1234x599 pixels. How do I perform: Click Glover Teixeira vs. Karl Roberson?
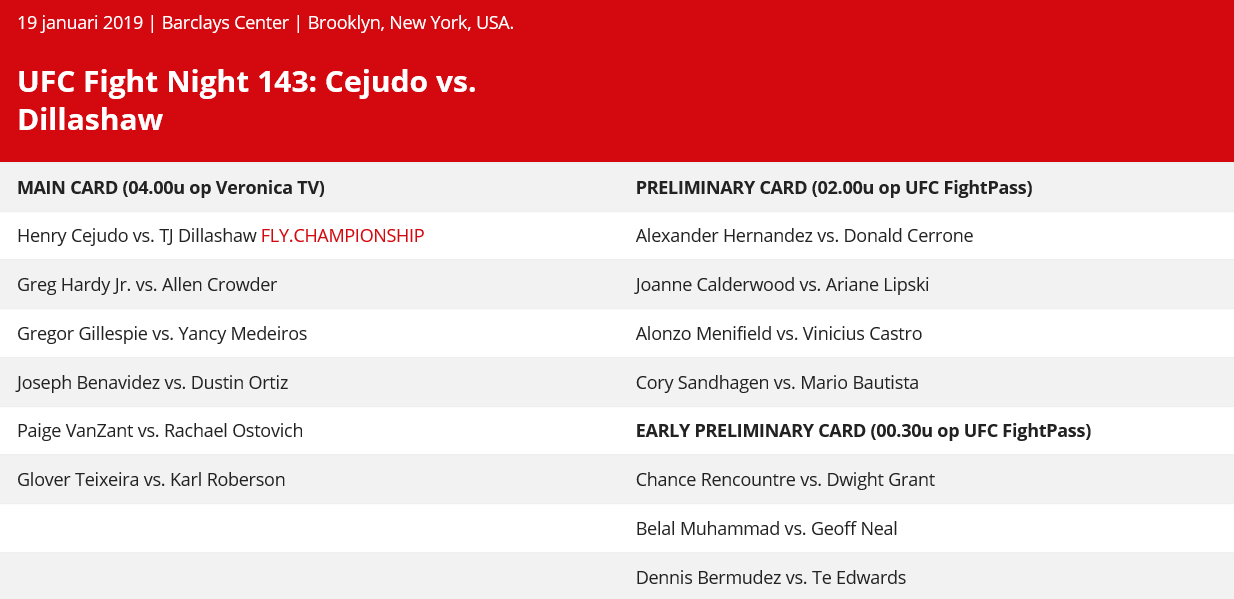(x=151, y=480)
